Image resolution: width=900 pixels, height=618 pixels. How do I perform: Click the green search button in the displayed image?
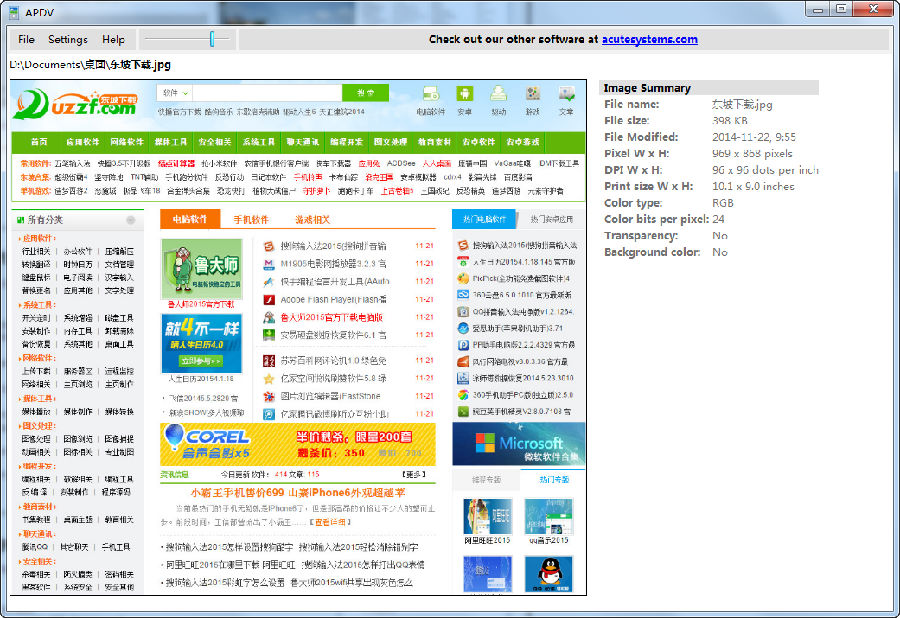tap(365, 92)
